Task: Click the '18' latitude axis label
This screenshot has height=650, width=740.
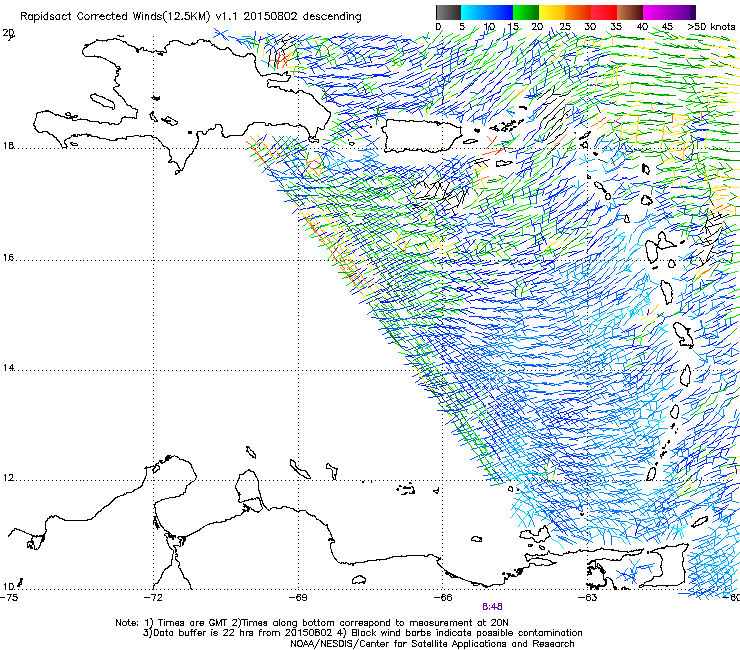Action: point(8,146)
